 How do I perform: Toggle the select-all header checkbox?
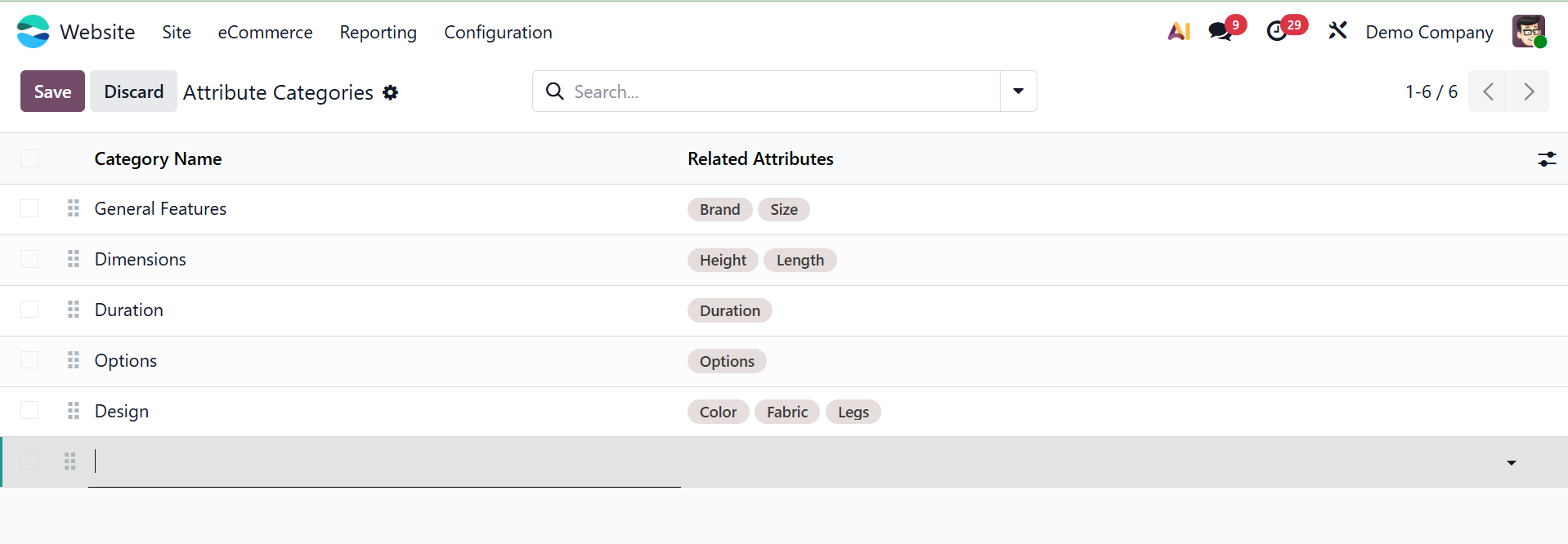pos(29,158)
